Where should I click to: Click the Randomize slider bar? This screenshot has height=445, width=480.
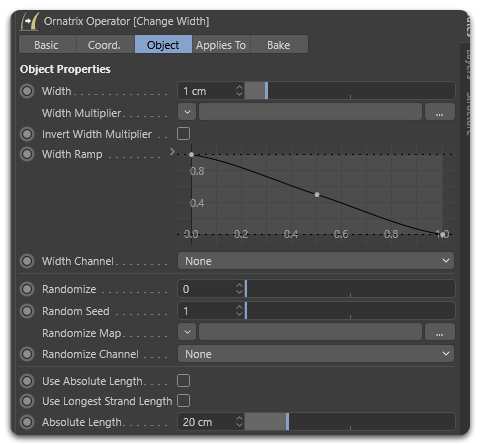[x=350, y=289]
